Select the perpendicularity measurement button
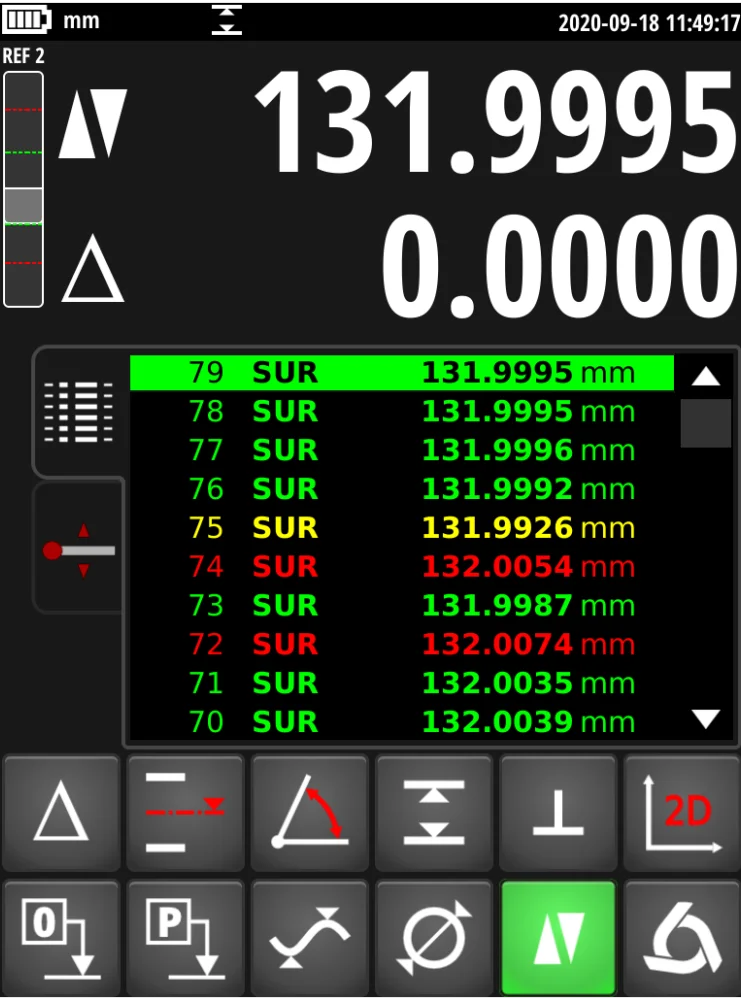Screen dimensions: 741x1000 tap(558, 812)
